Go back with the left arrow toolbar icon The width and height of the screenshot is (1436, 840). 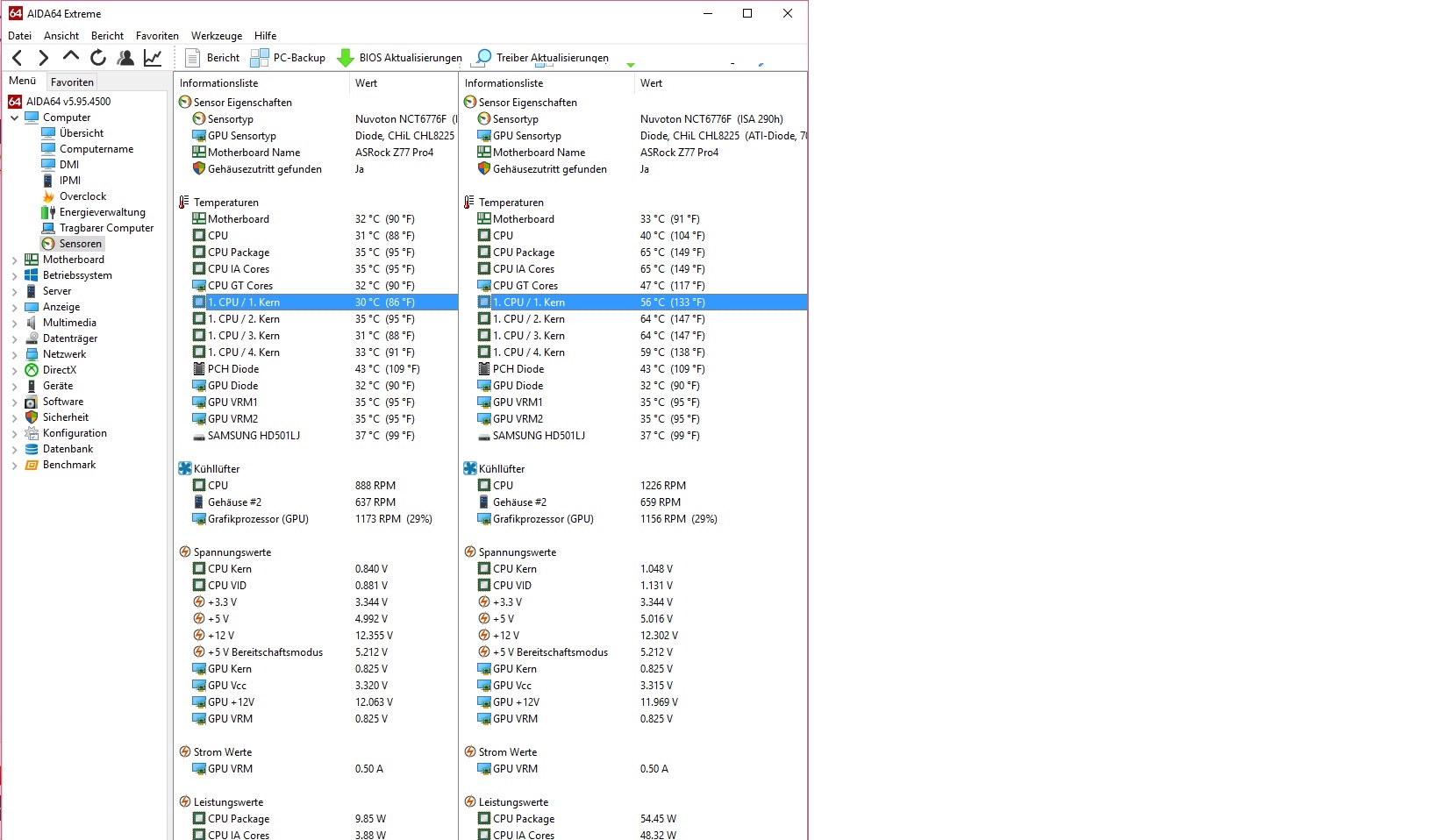coord(17,58)
